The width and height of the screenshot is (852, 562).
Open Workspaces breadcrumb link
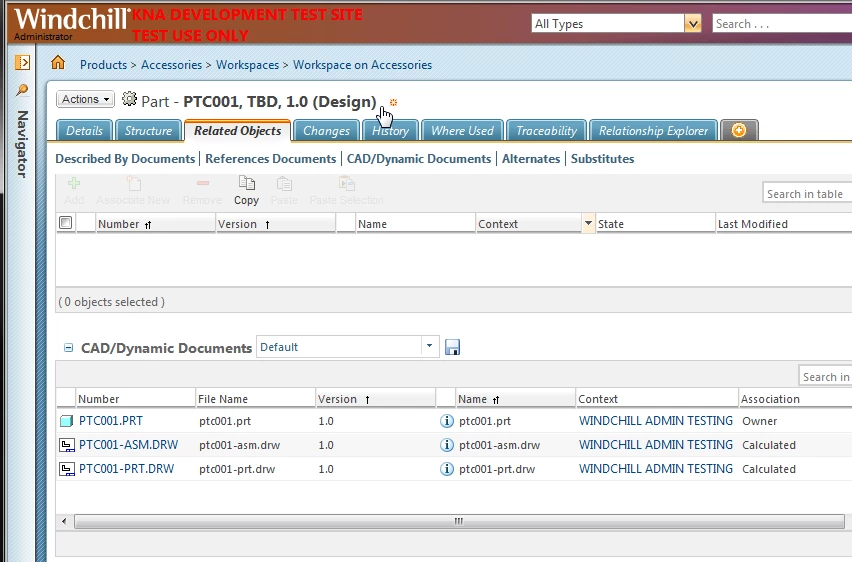(x=247, y=65)
